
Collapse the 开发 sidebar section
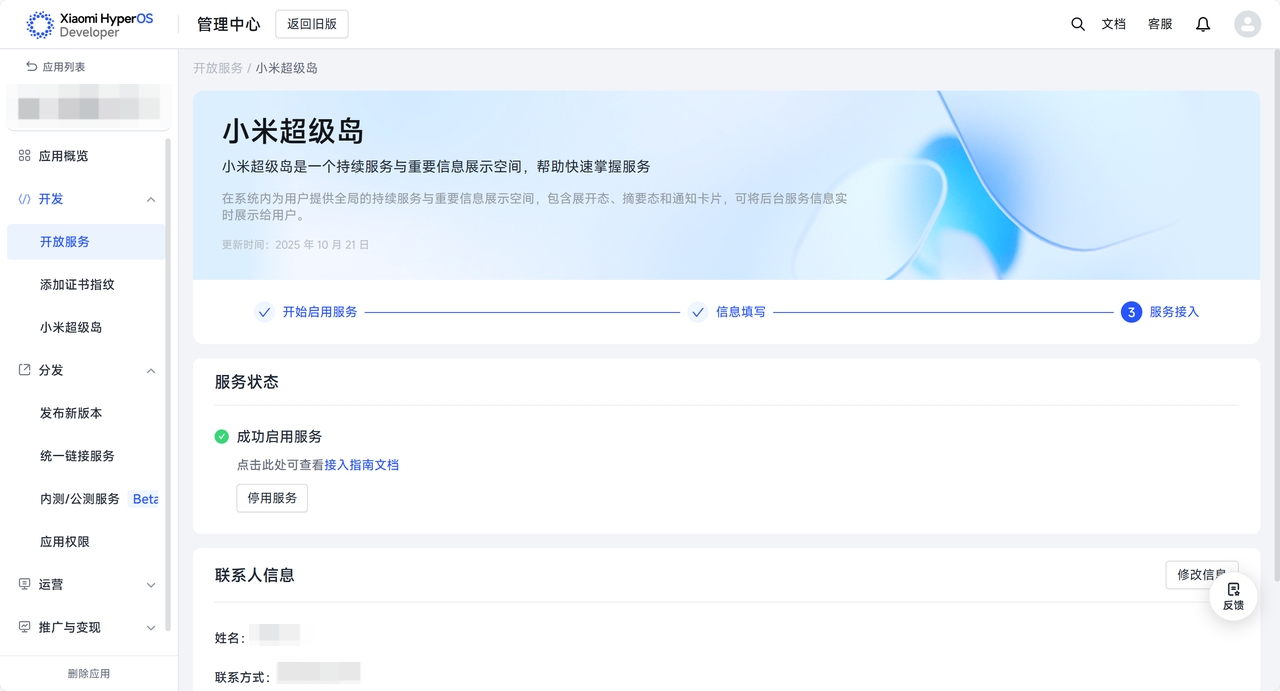point(151,199)
